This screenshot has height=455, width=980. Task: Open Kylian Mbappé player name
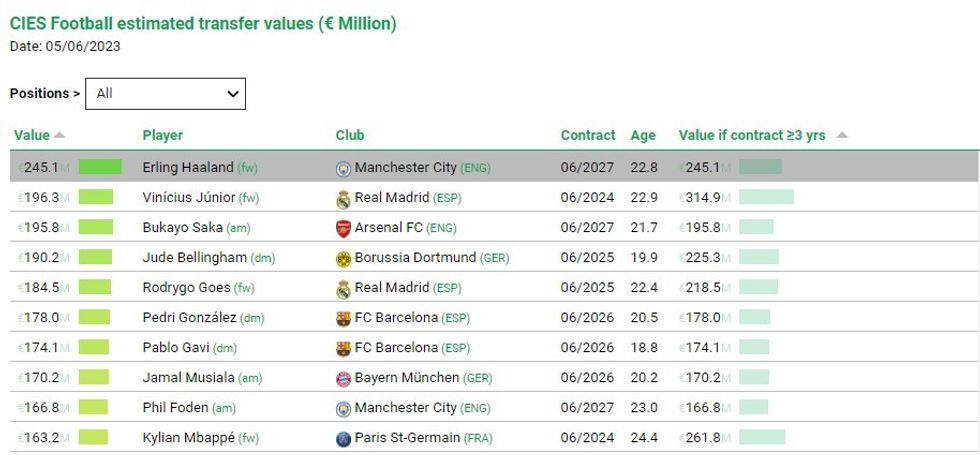tap(188, 437)
